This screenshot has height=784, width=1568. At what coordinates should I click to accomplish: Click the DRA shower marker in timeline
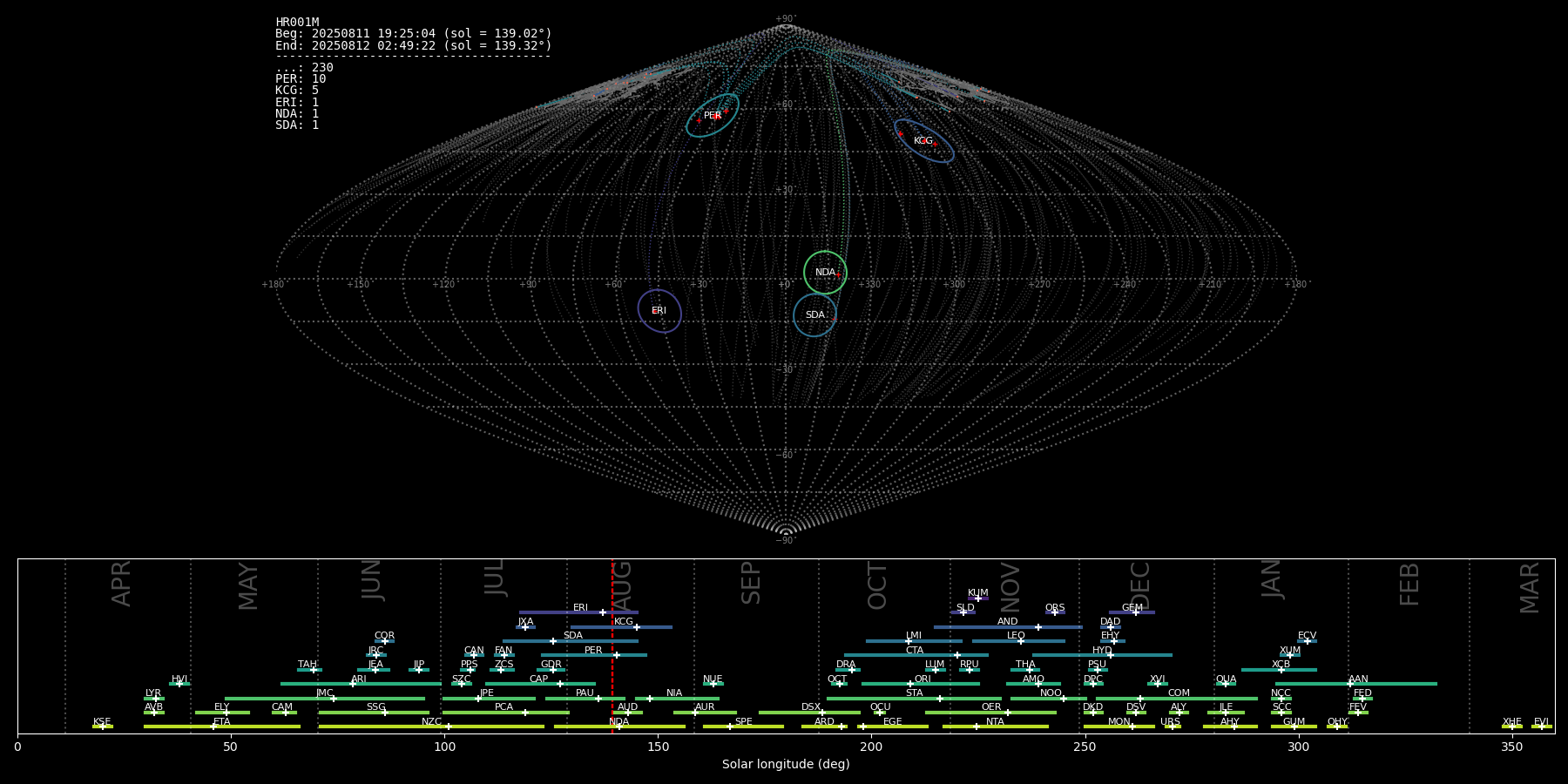pyautogui.click(x=852, y=670)
